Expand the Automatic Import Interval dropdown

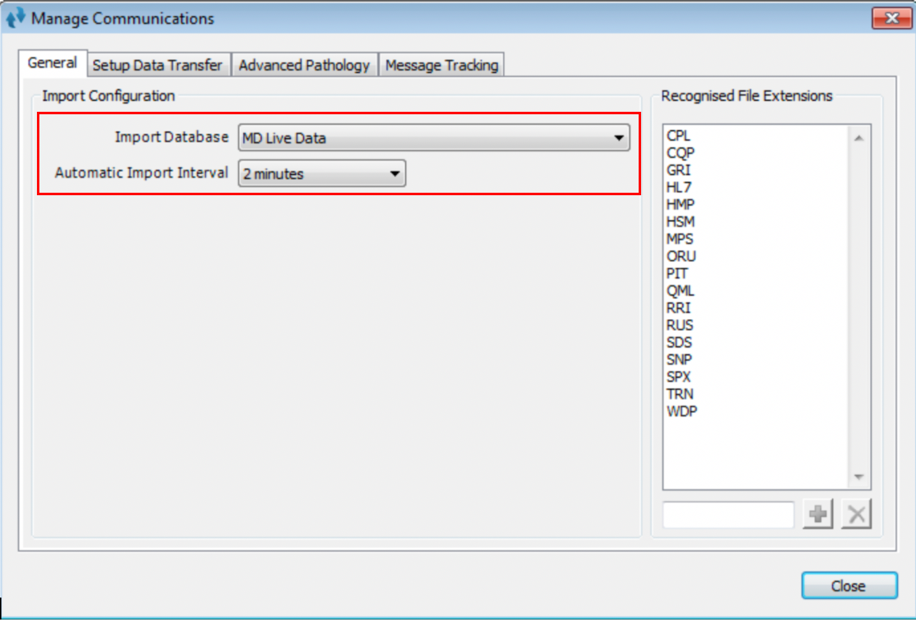(x=321, y=174)
